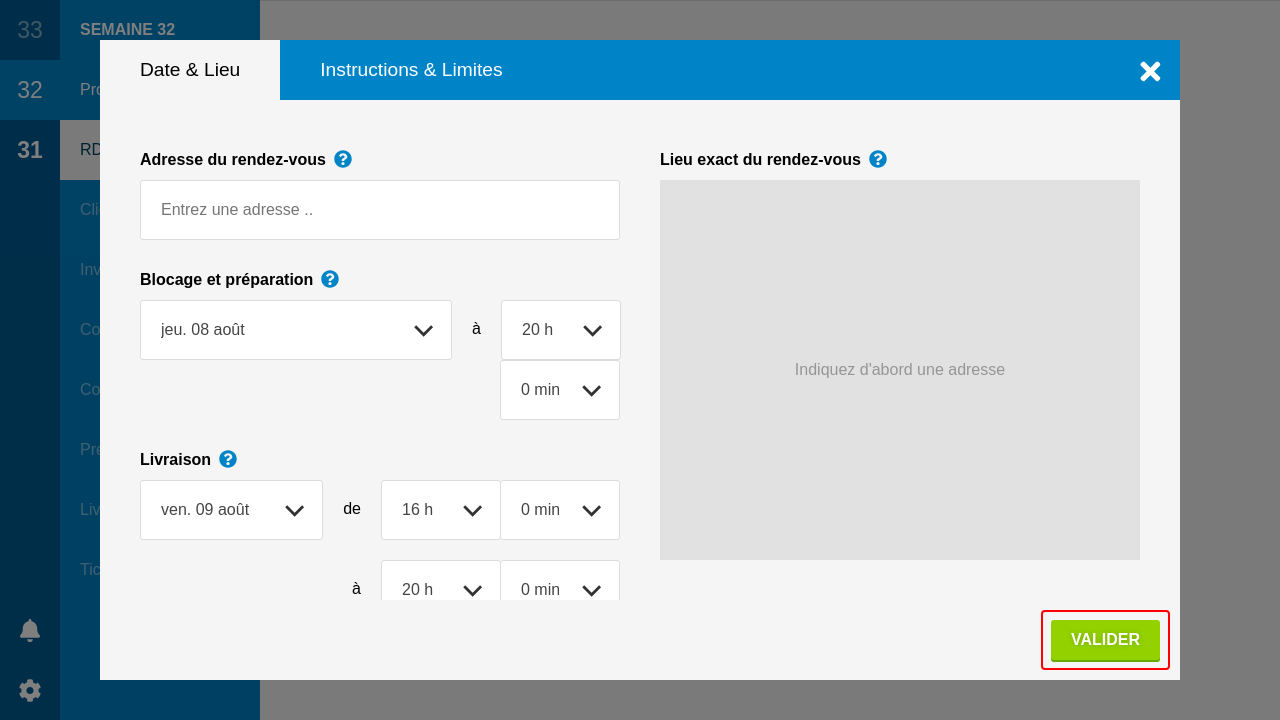Screen dimensions: 1280x720
Task: Close the dialog with the X icon
Action: 1150,71
